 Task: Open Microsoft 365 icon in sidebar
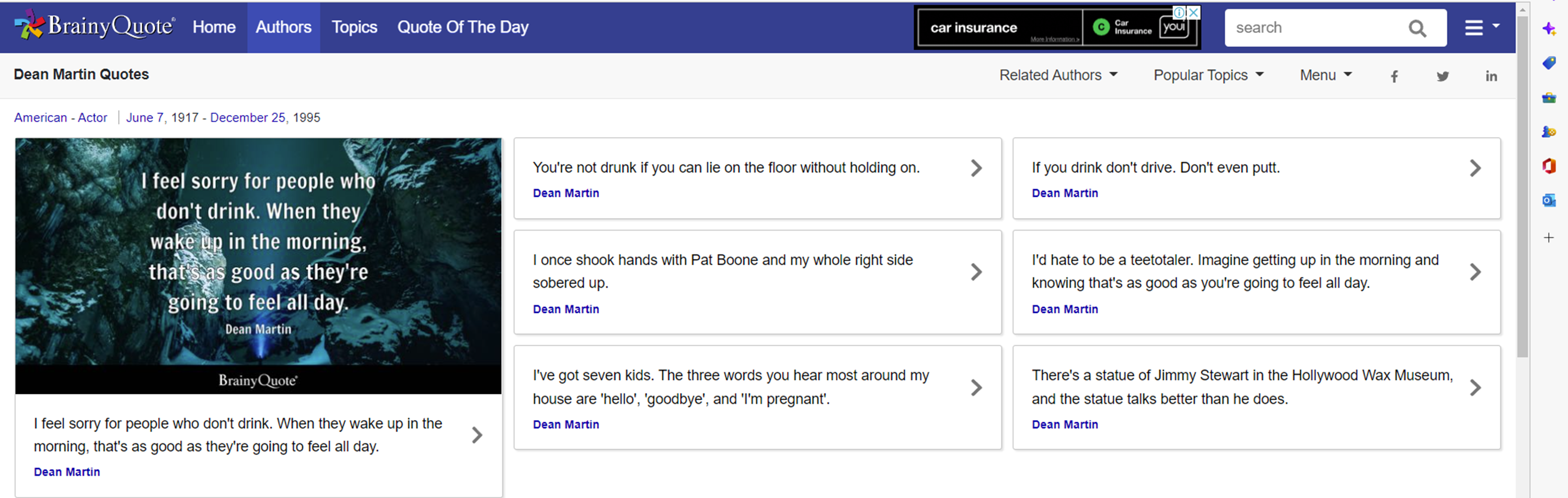click(1549, 166)
